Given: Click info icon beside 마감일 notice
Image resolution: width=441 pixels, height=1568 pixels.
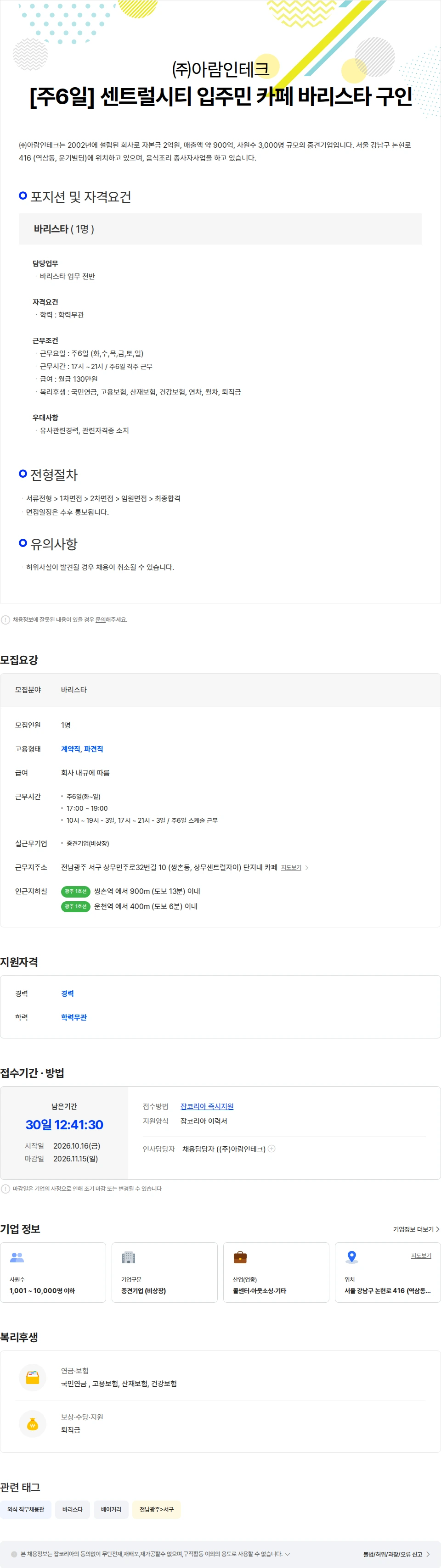Looking at the screenshot, I should [x=6, y=1189].
